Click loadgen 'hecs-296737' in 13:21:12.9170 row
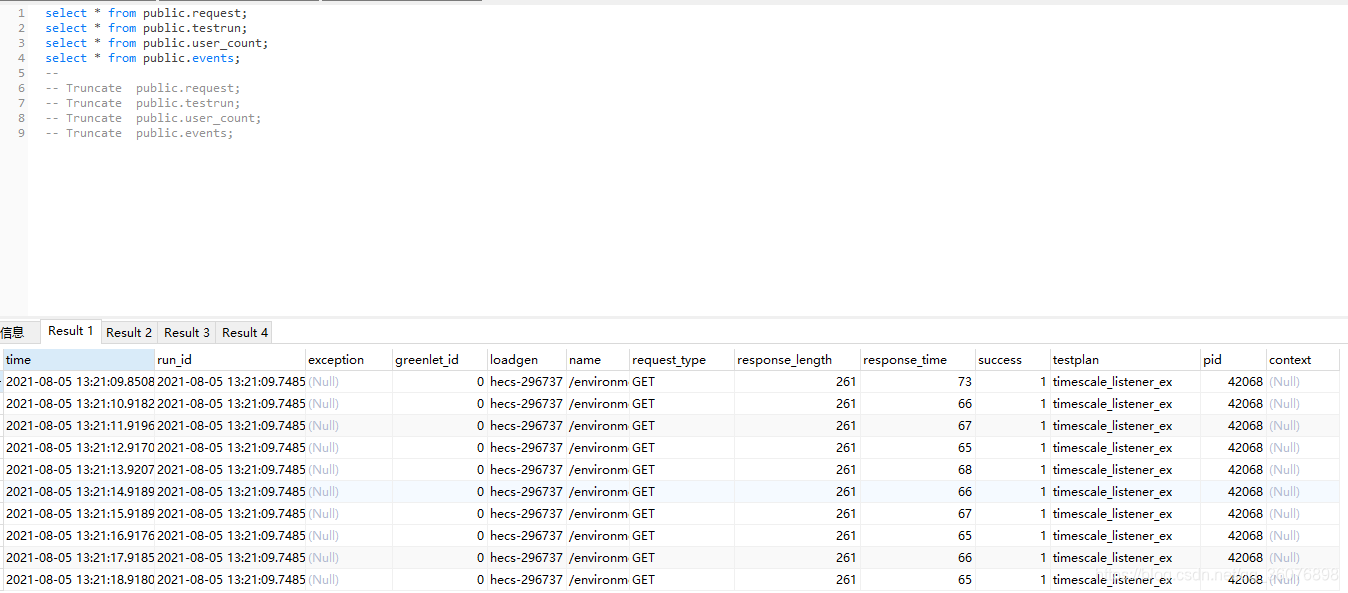Viewport: 1348px width, 593px height. click(x=527, y=448)
